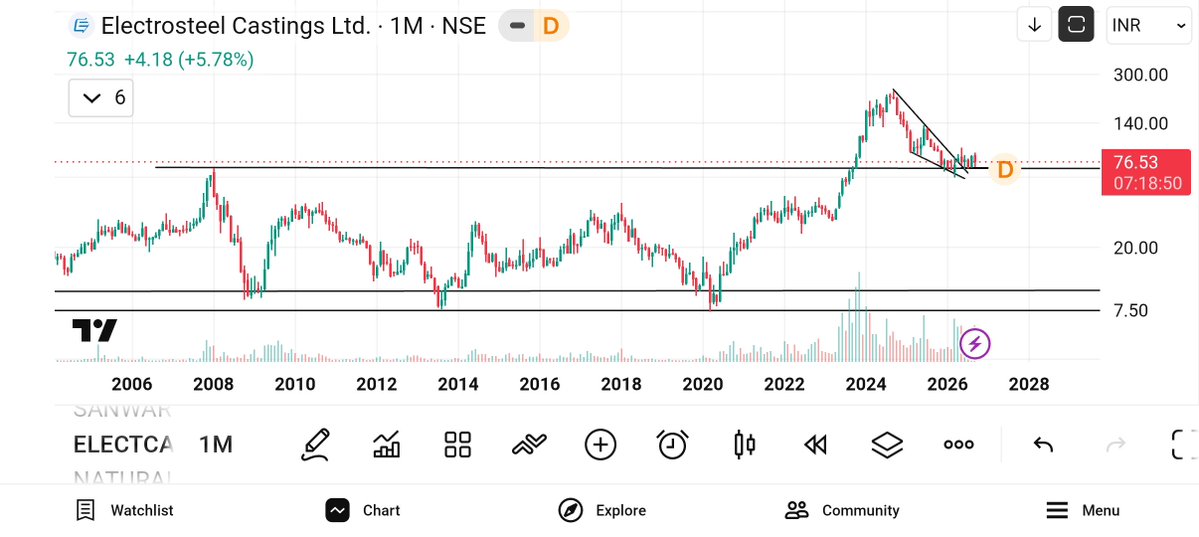Viewport: 1199px width, 537px height.
Task: Click the Electrosteel Castings Ltd. title
Action: point(236,26)
